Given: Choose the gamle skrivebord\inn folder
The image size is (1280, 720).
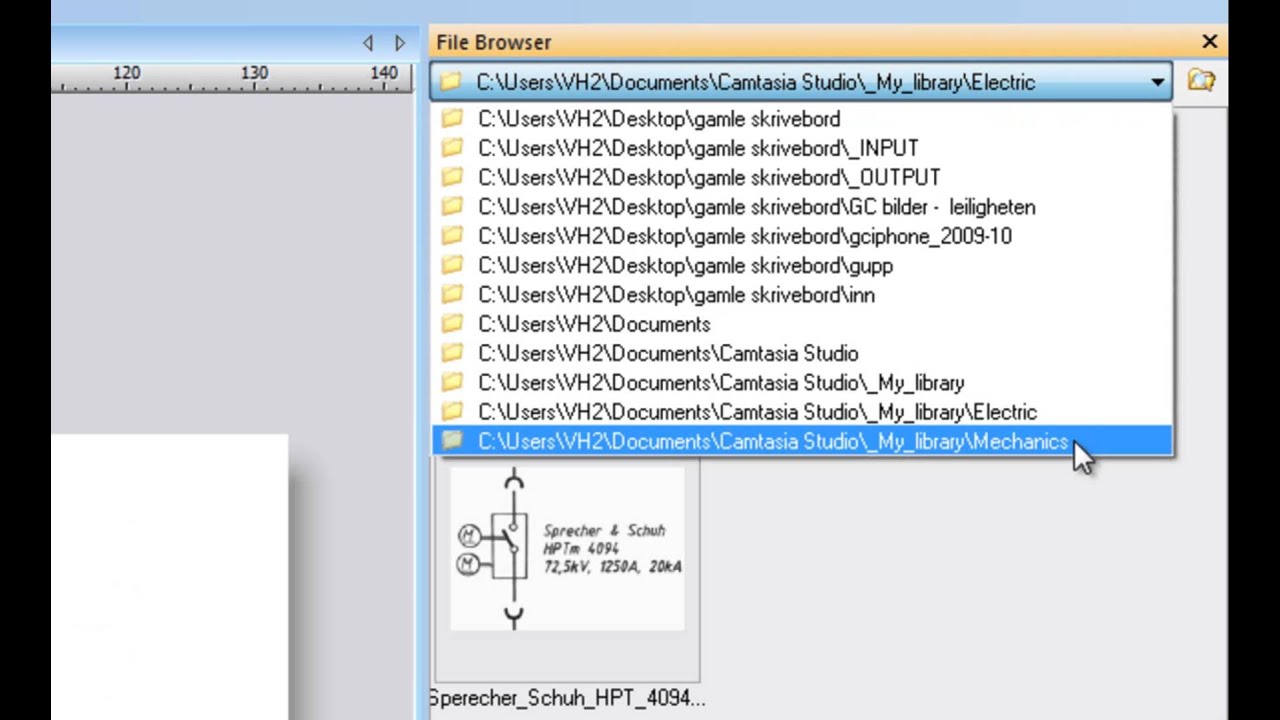Looking at the screenshot, I should (x=801, y=295).
